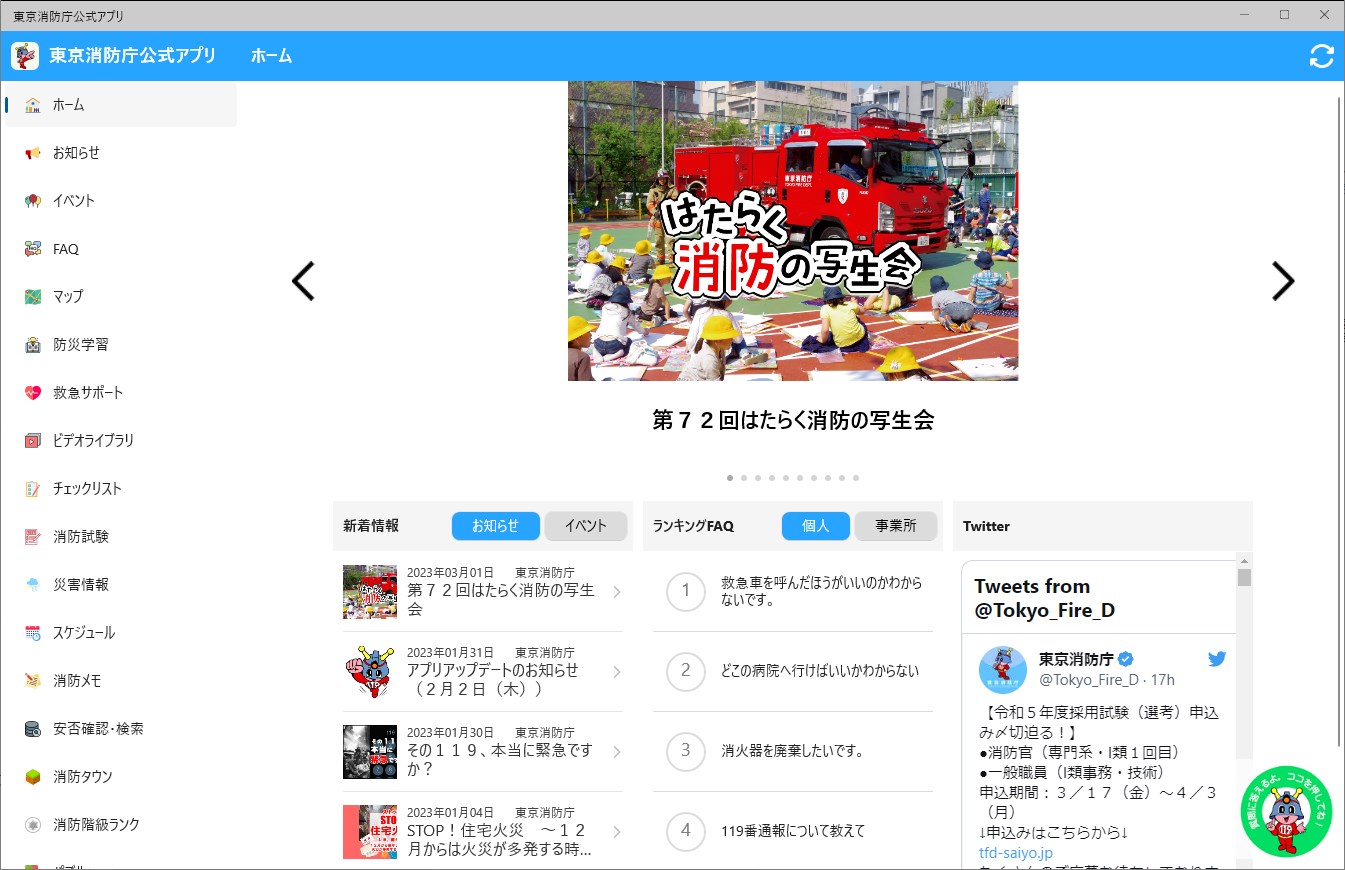Click the 東京消防庁 tweet profile avatar
This screenshot has width=1345, height=870.
(1003, 670)
